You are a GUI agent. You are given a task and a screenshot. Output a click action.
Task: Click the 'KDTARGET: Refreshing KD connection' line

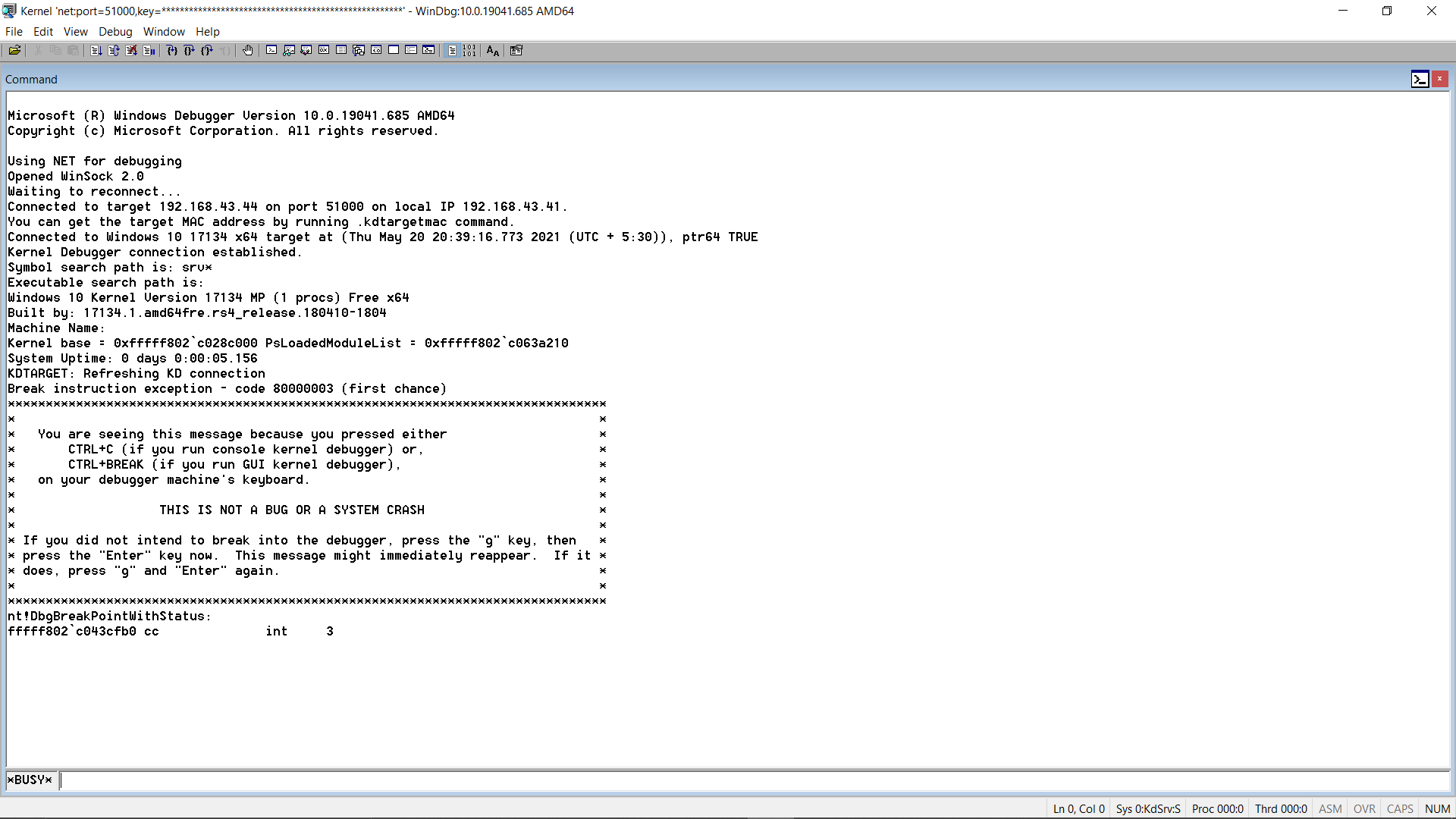[136, 374]
